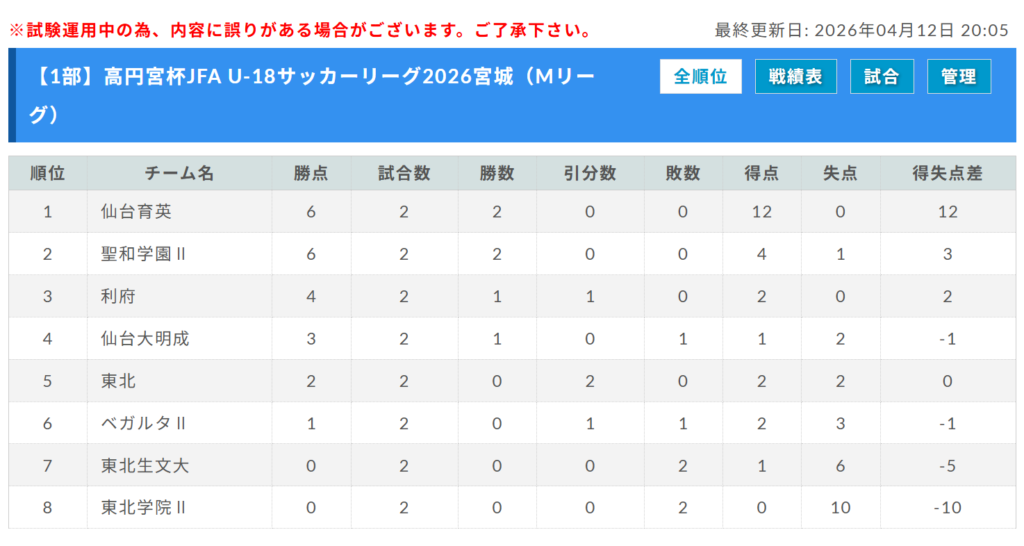Click team name 東北学院 II
This screenshot has height=546, width=1024.
pos(143,508)
